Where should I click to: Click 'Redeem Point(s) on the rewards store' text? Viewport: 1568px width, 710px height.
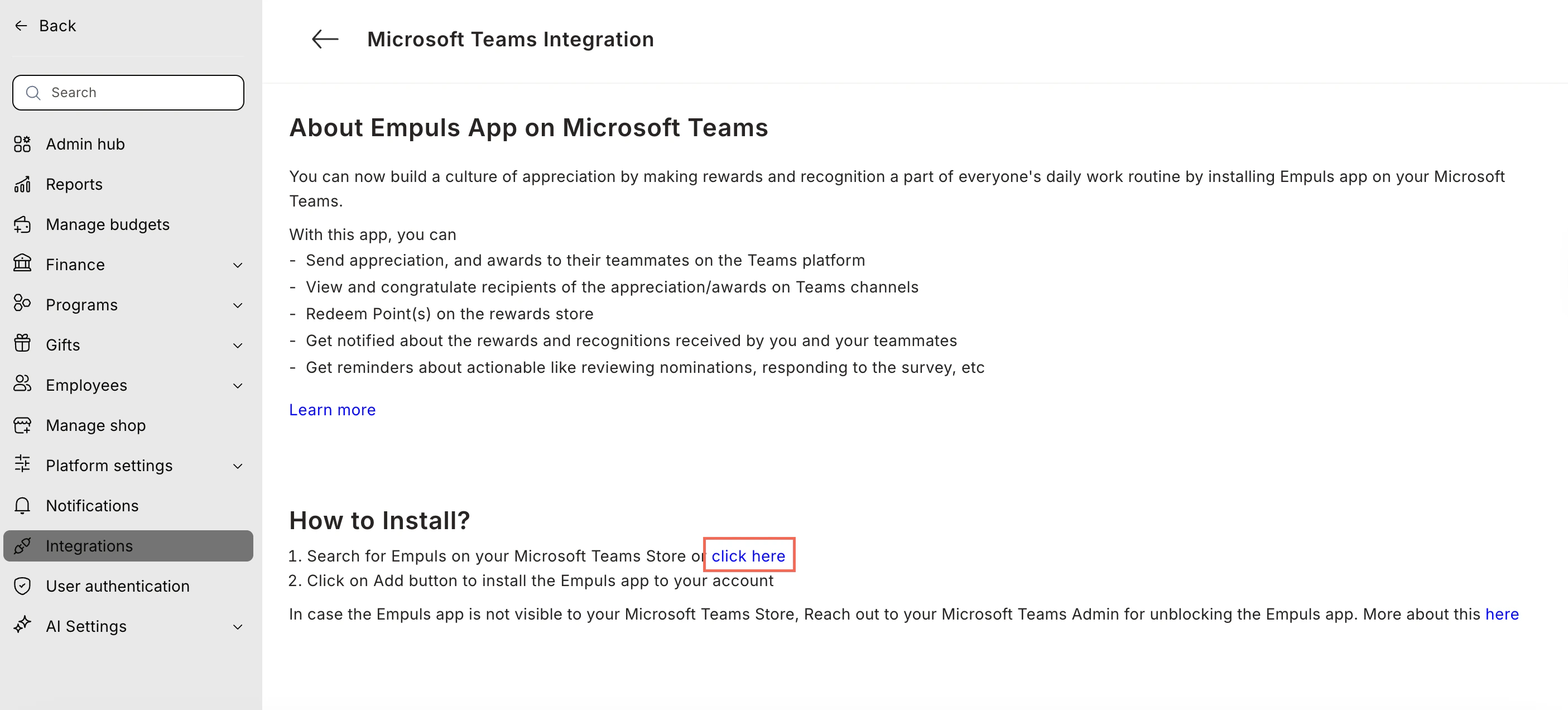(449, 314)
